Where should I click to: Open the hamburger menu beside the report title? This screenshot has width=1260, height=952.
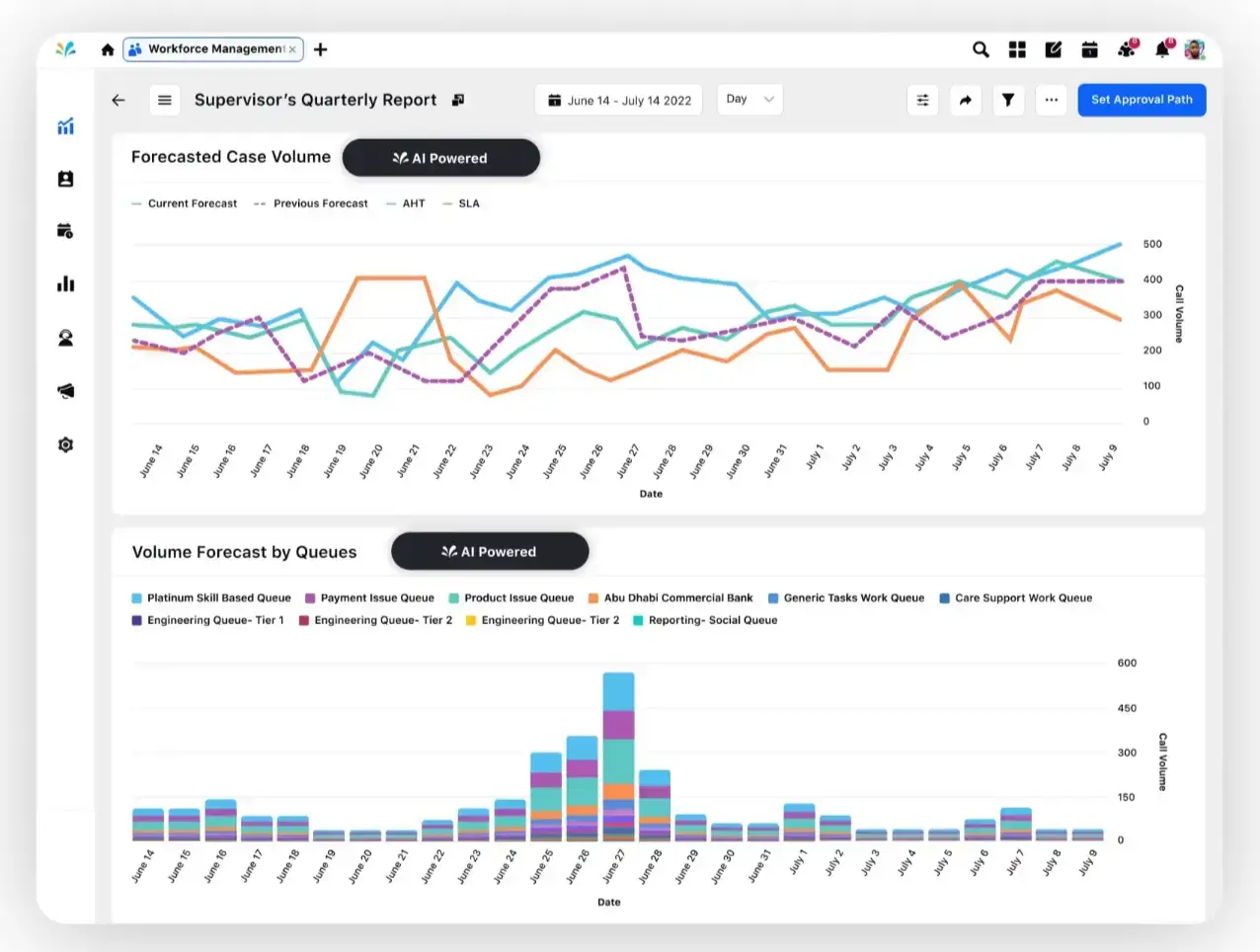(x=165, y=100)
